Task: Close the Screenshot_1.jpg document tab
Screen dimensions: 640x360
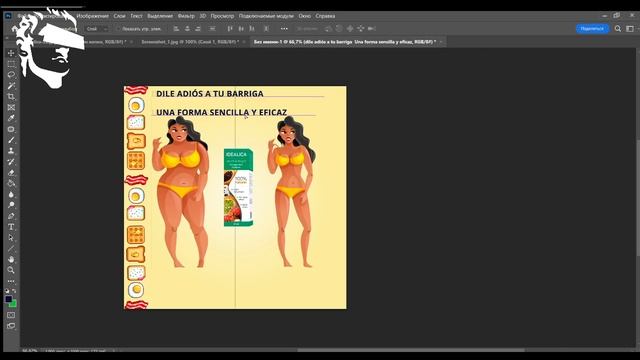Action: (x=244, y=42)
